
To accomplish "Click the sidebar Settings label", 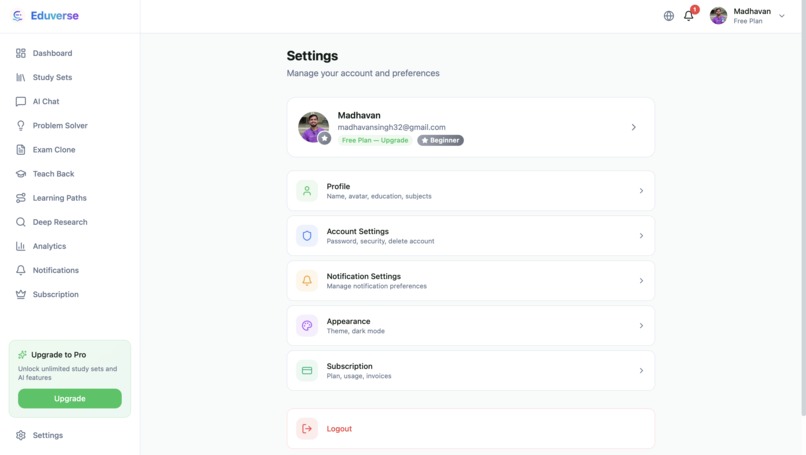I will pos(48,435).
